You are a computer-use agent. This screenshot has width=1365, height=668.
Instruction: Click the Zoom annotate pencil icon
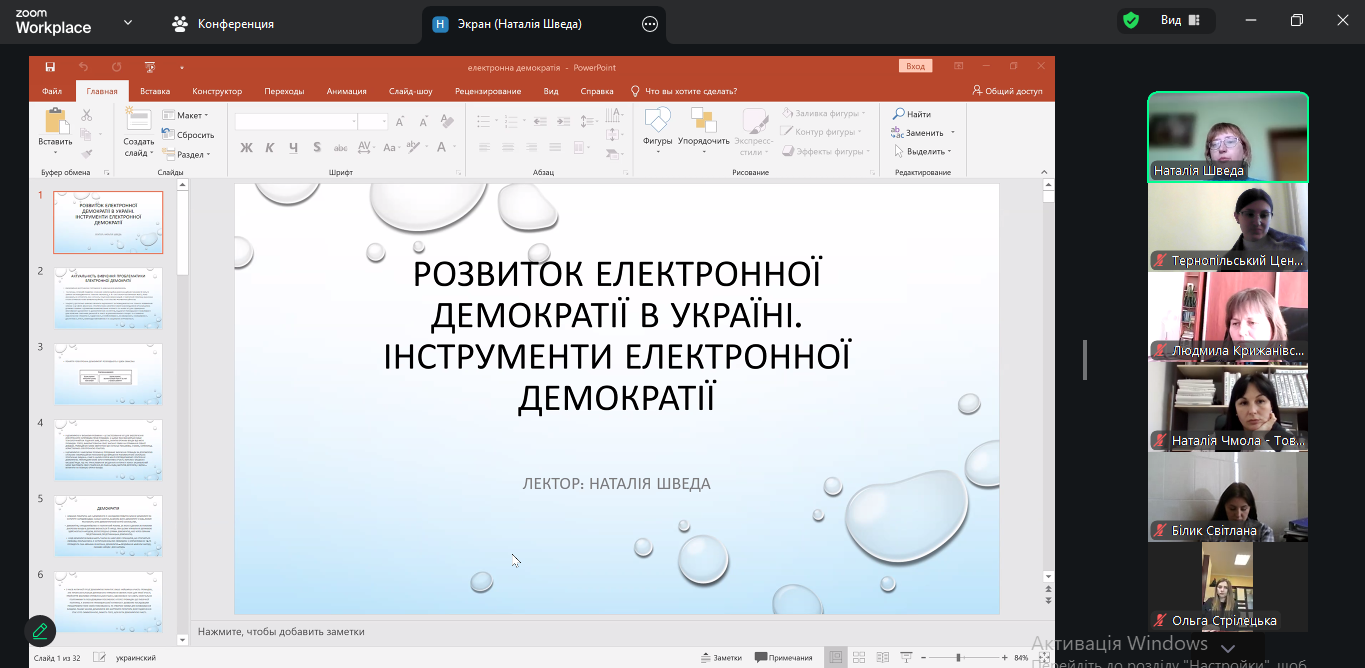[x=40, y=631]
